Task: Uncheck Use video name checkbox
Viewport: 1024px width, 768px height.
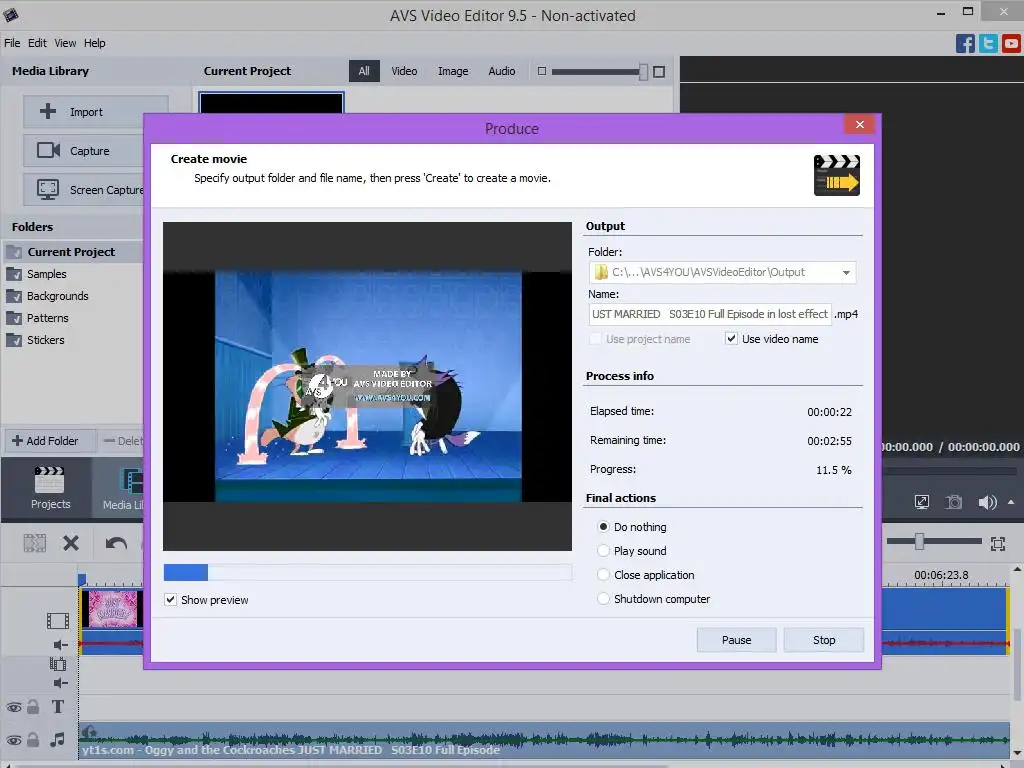Action: click(731, 338)
